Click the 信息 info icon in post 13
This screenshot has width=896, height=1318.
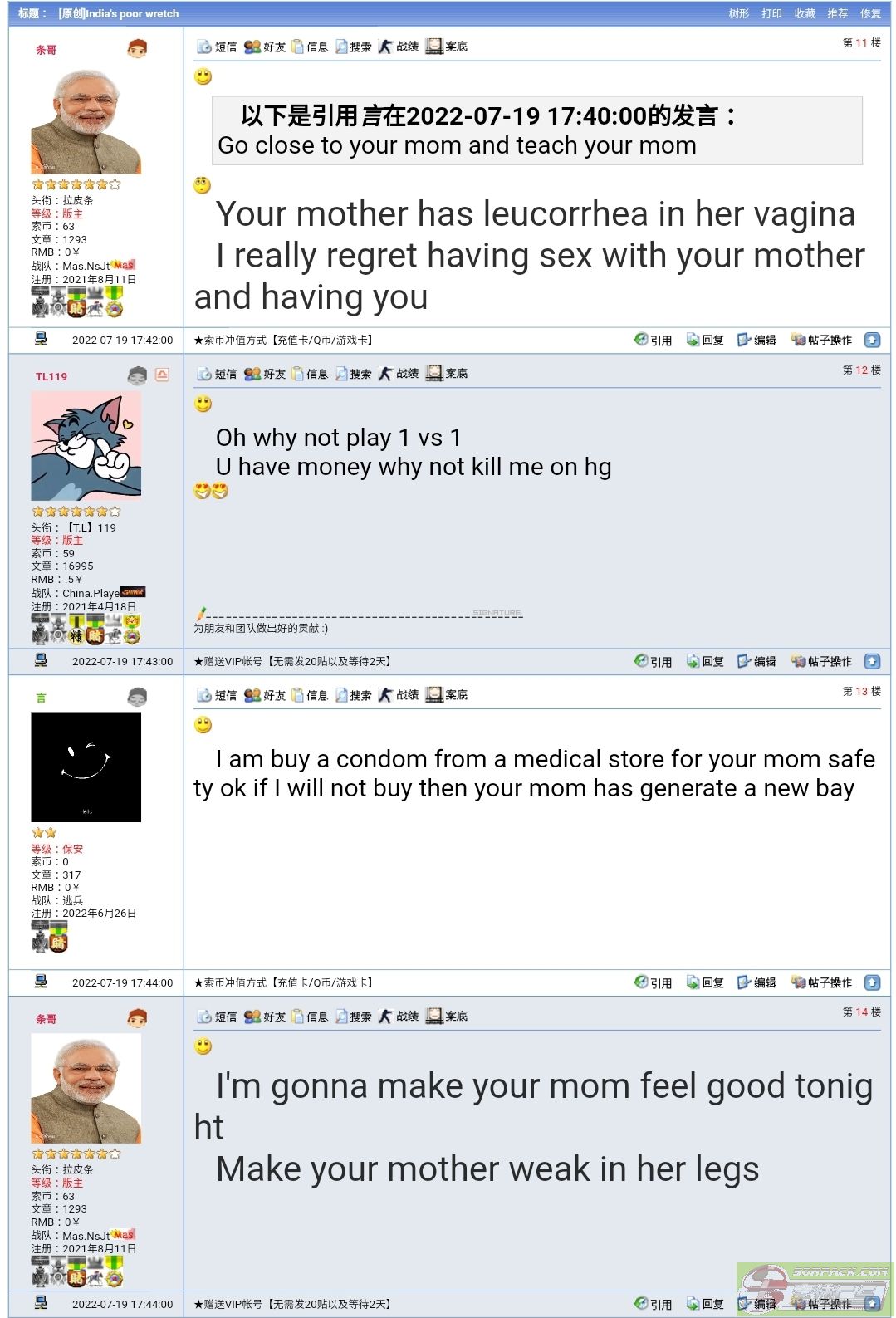coord(310,695)
